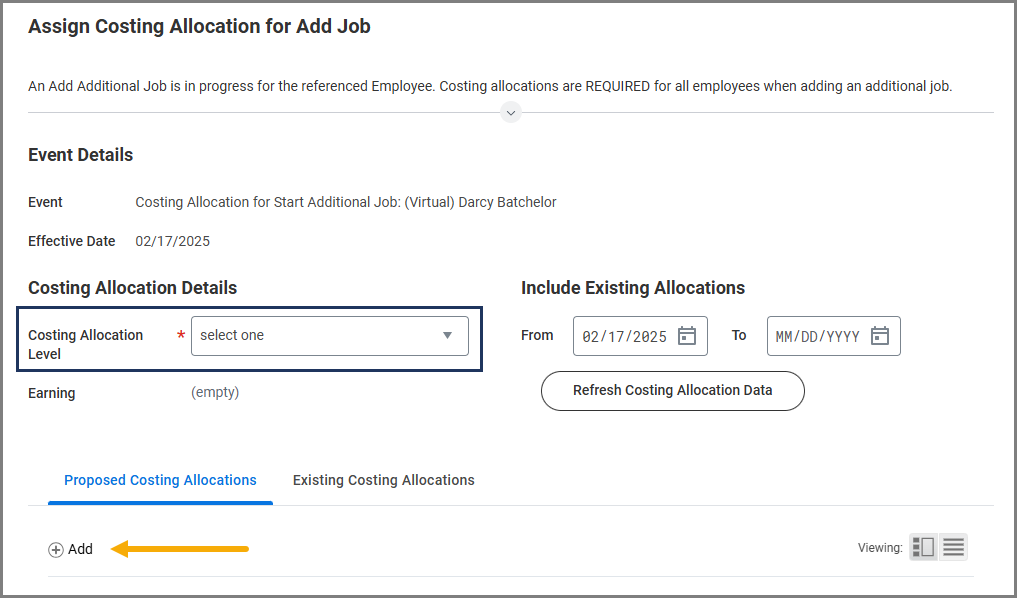Click the From date input field
This screenshot has width=1017, height=598.
pyautogui.click(x=624, y=336)
